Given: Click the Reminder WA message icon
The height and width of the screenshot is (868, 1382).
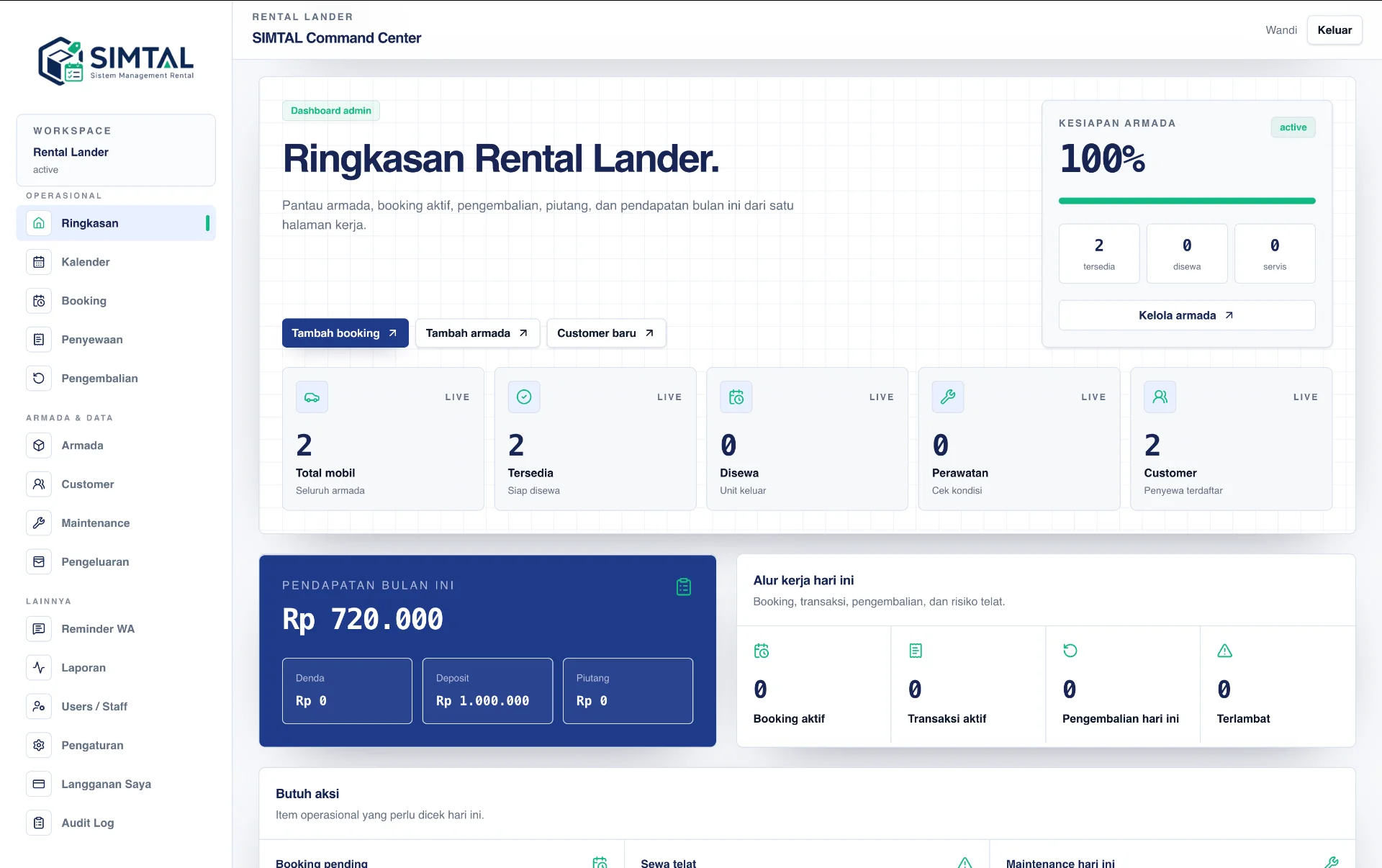Looking at the screenshot, I should [x=39, y=629].
